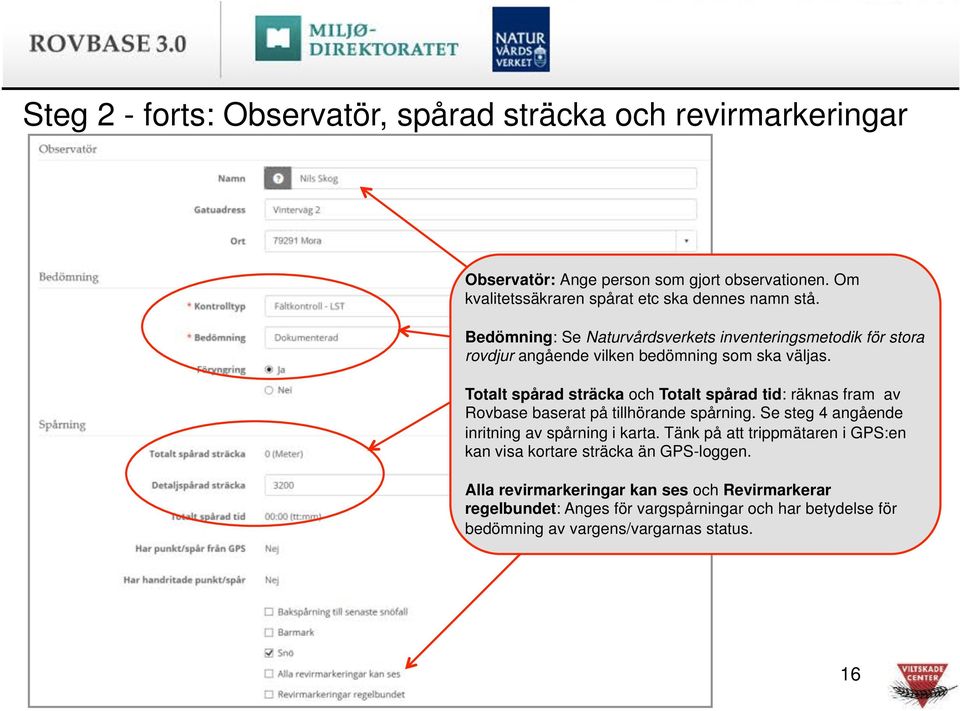Image resolution: width=960 pixels, height=711 pixels.
Task: Enable Bakspårning till senaste snöfall checkbox
Action: click(269, 612)
